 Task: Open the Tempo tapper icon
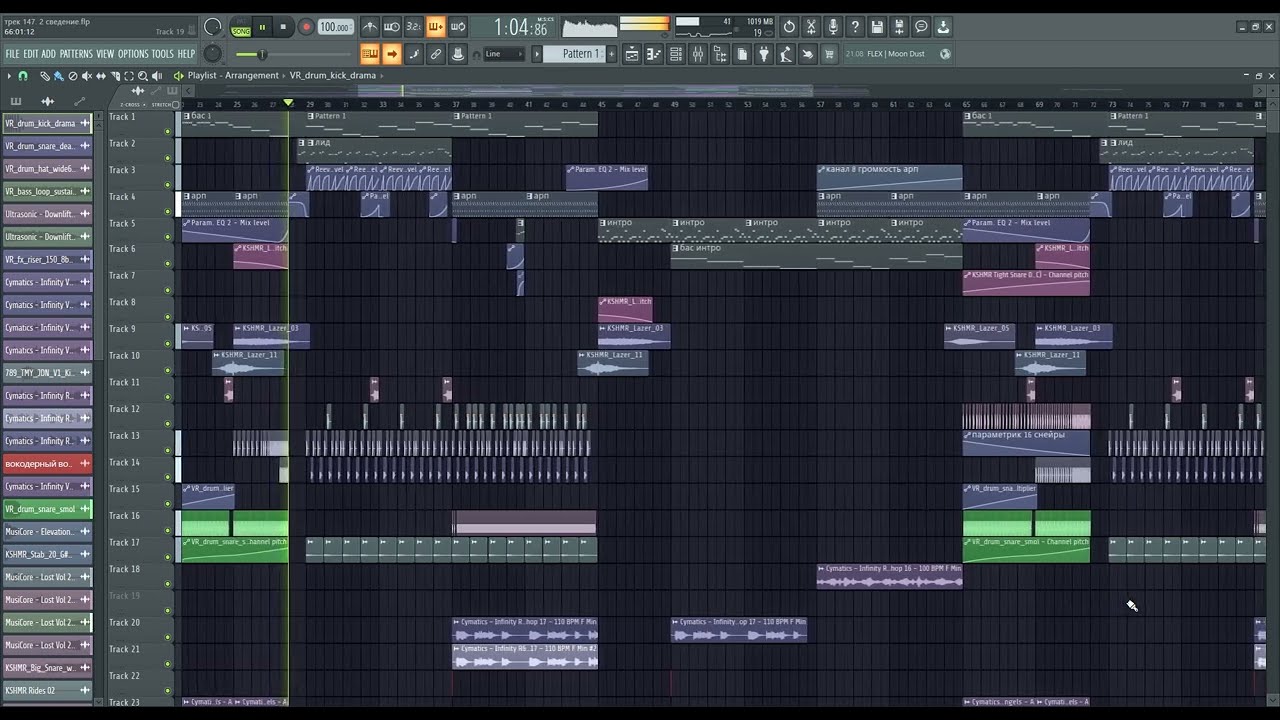tap(786, 54)
